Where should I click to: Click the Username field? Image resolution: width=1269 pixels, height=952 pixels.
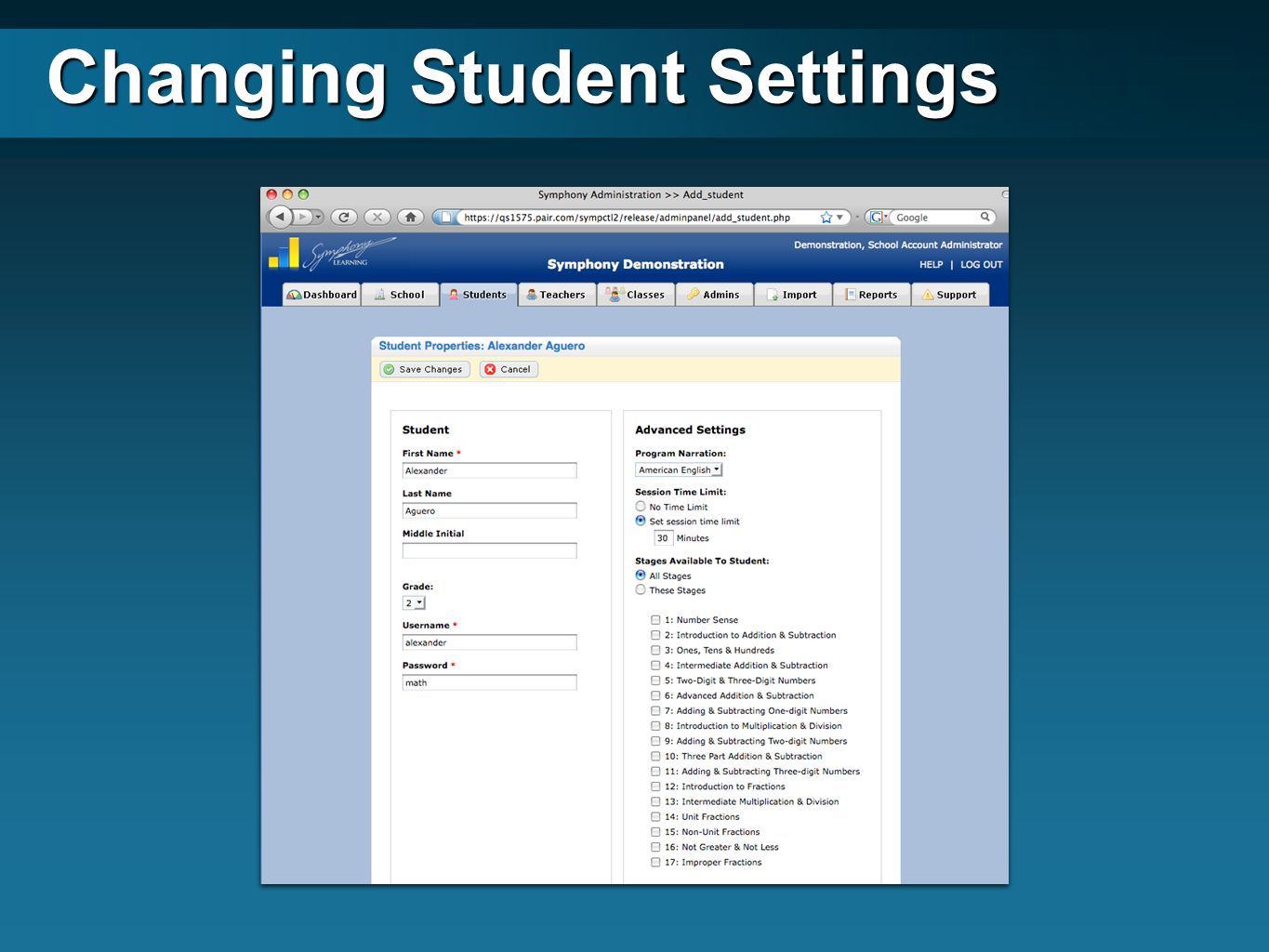489,642
